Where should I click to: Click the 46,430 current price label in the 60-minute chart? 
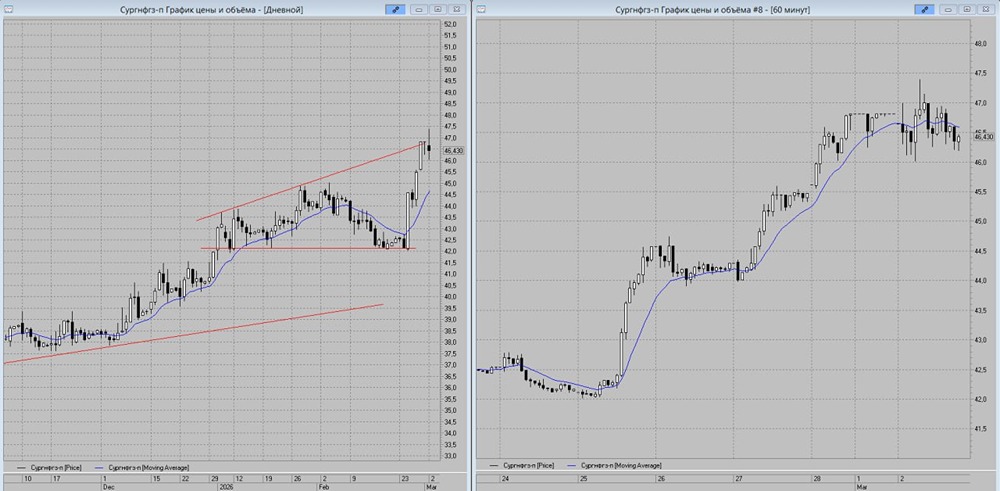983,136
